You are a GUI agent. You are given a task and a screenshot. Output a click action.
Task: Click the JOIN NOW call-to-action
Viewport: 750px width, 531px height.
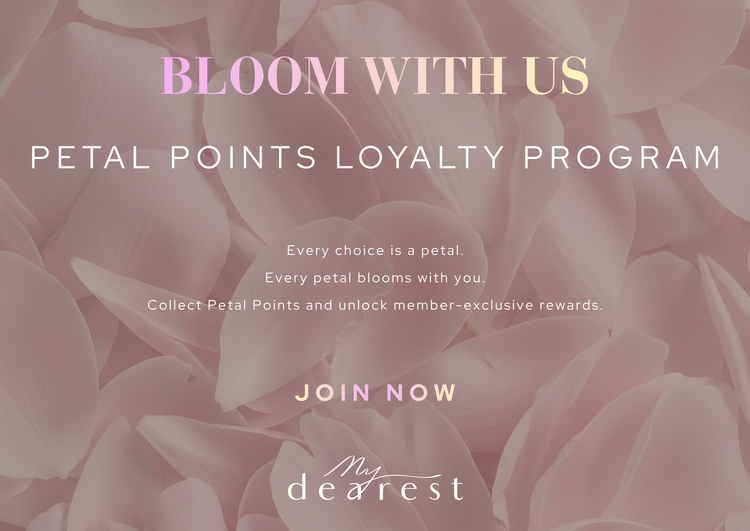375,393
